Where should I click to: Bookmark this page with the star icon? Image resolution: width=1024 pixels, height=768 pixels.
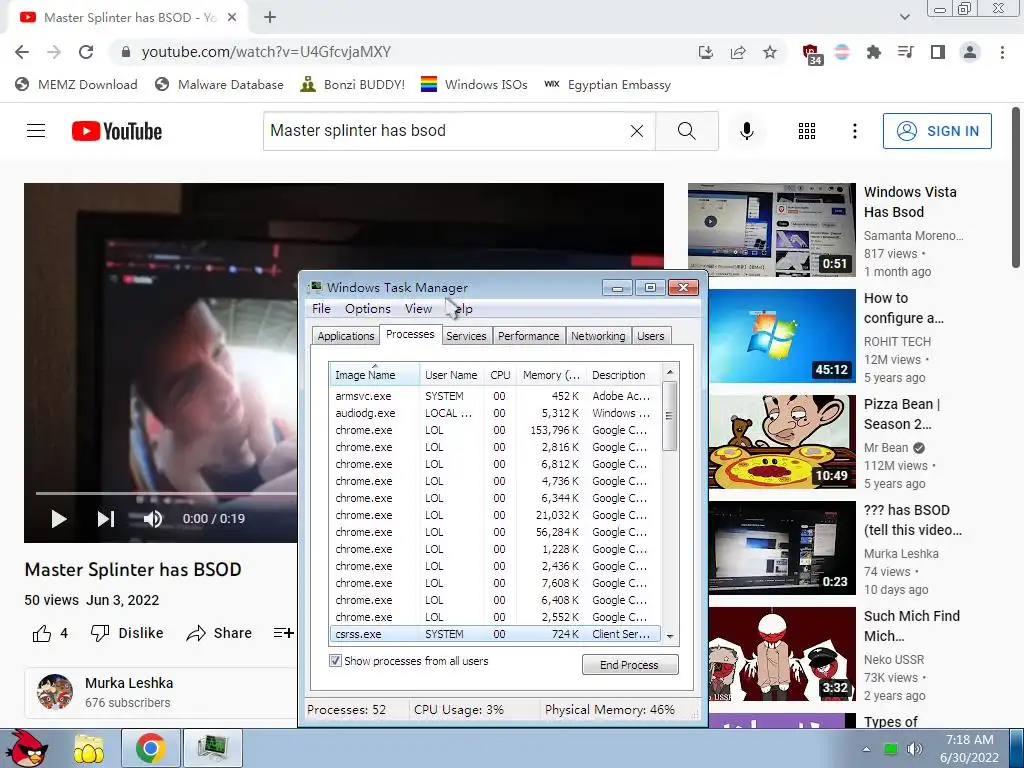tap(770, 52)
